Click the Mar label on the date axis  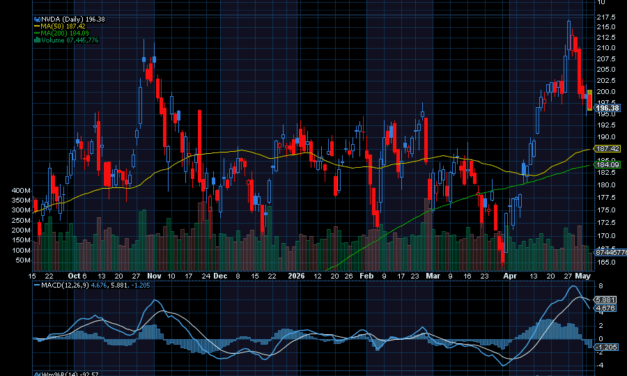click(x=433, y=276)
